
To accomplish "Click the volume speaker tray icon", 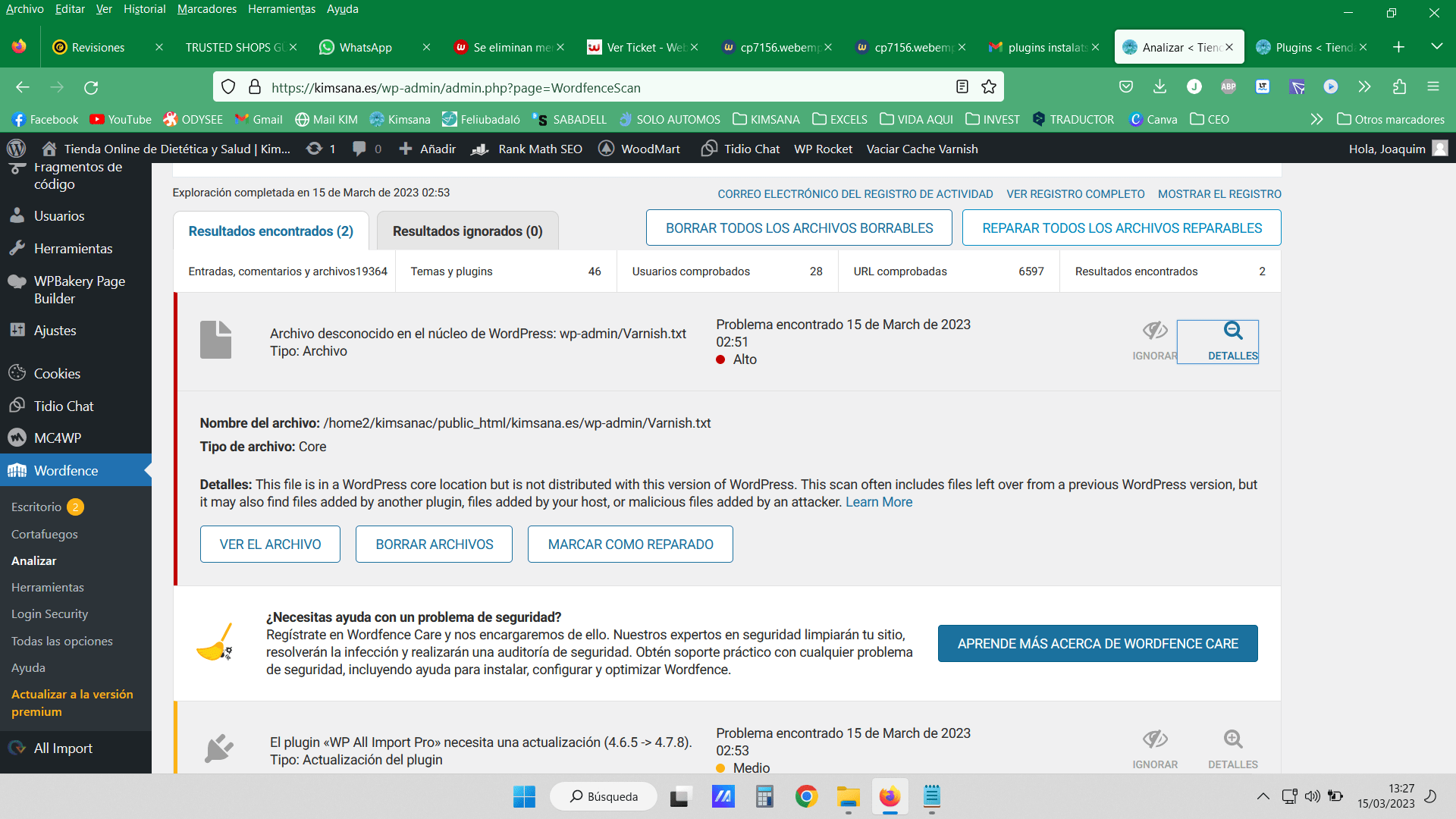I will click(1312, 796).
